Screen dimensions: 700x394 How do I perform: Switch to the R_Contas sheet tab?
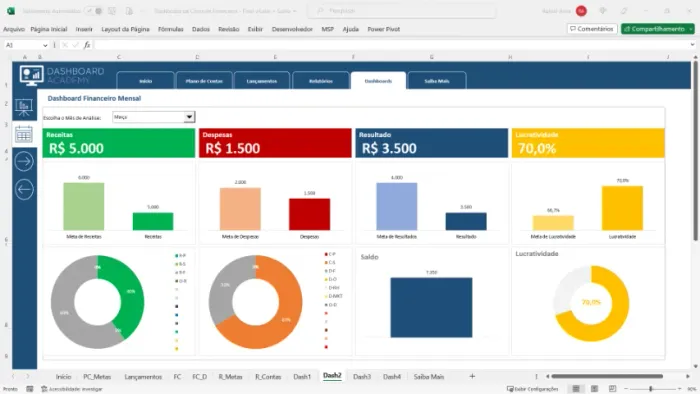[x=268, y=377]
